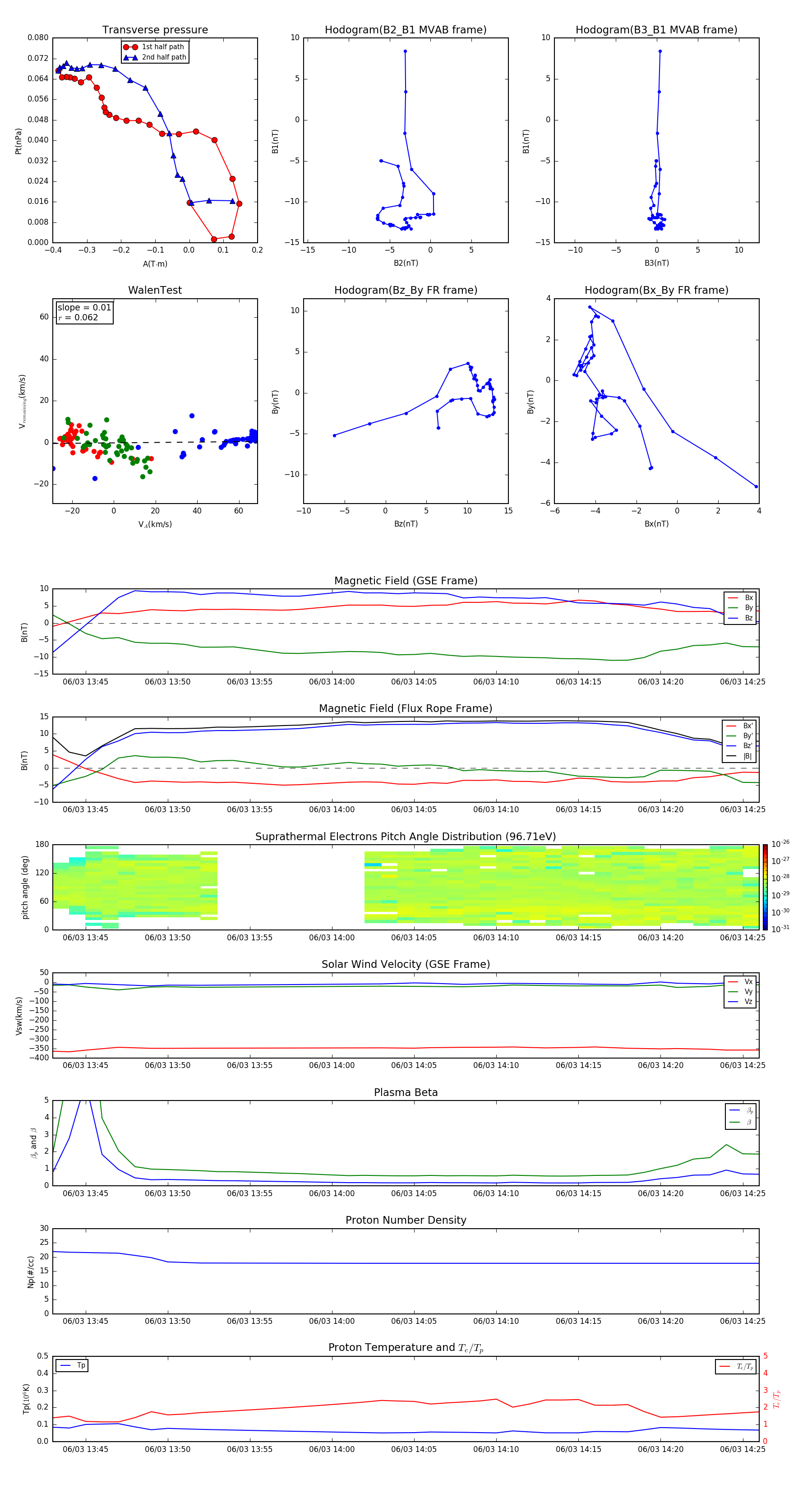Click the 'Magnetic Field (Flux Rope Frame)' title

point(406,709)
